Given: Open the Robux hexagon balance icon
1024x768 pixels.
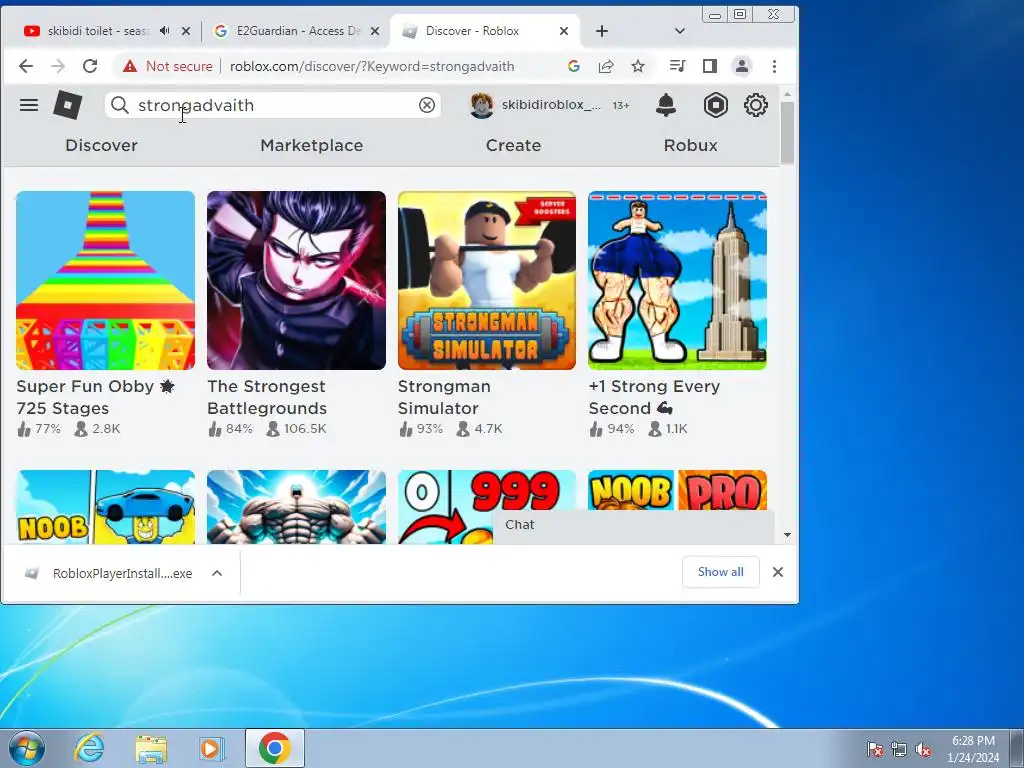Looking at the screenshot, I should 716,105.
